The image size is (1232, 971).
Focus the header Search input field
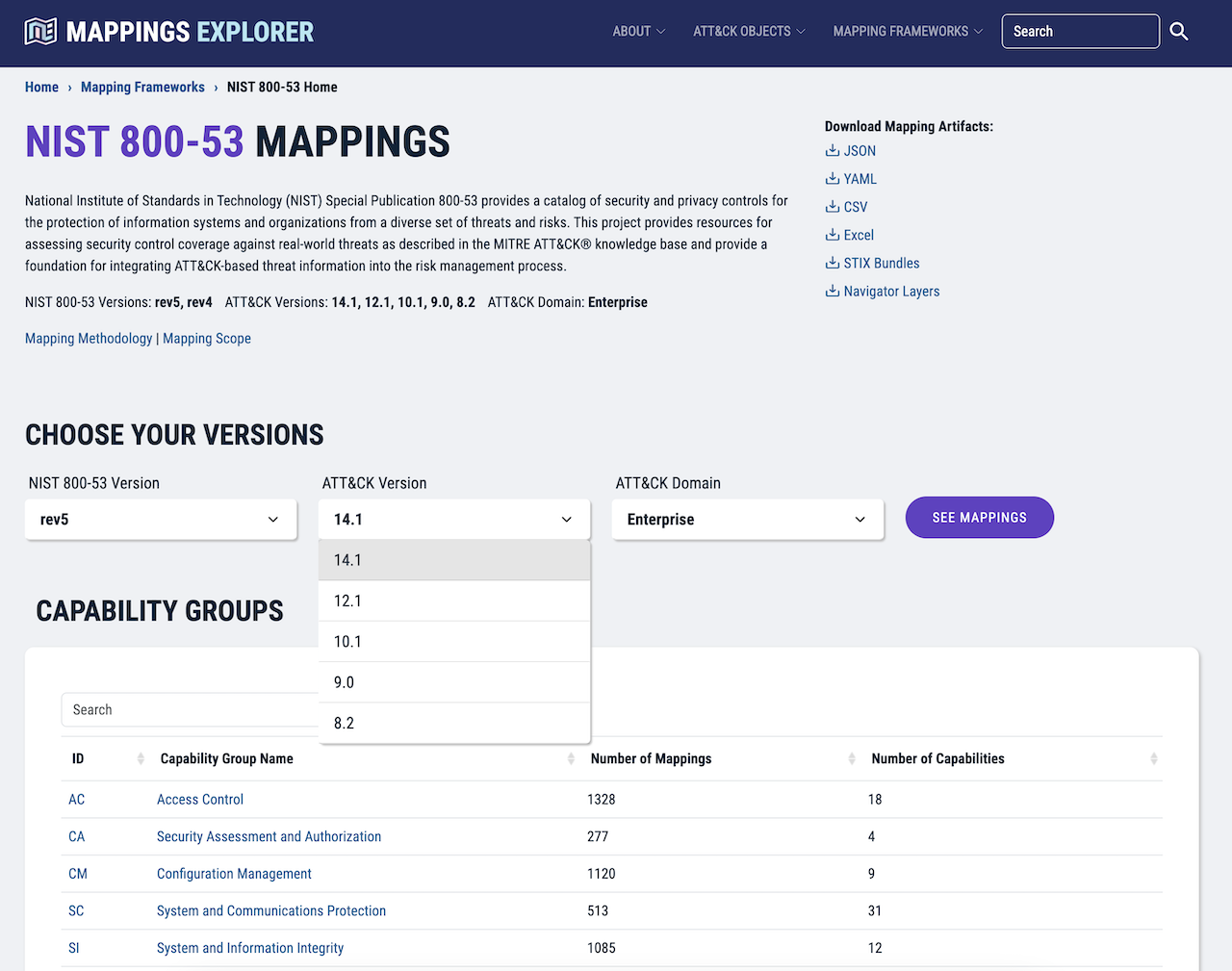tap(1079, 32)
